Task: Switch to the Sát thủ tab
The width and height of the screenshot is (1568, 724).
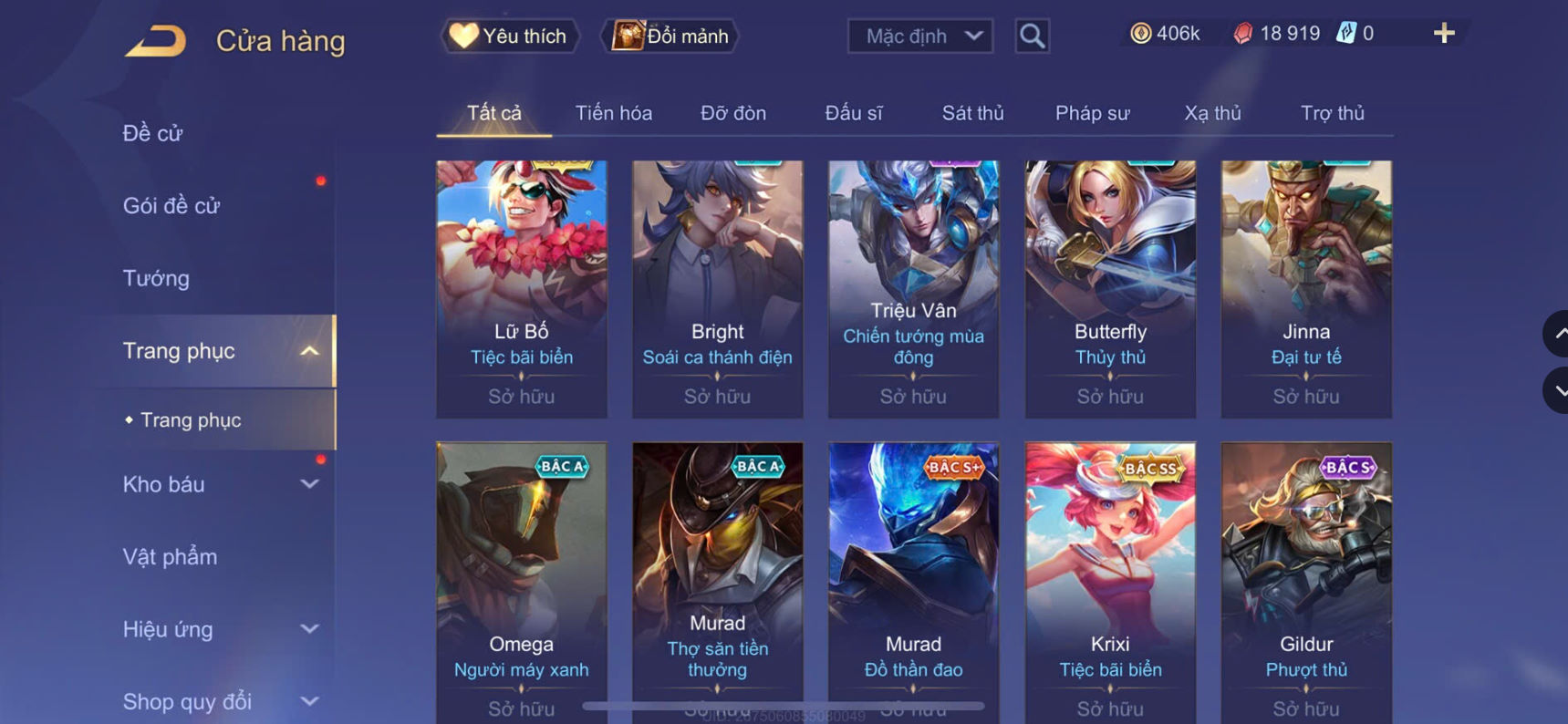Action: tap(972, 113)
